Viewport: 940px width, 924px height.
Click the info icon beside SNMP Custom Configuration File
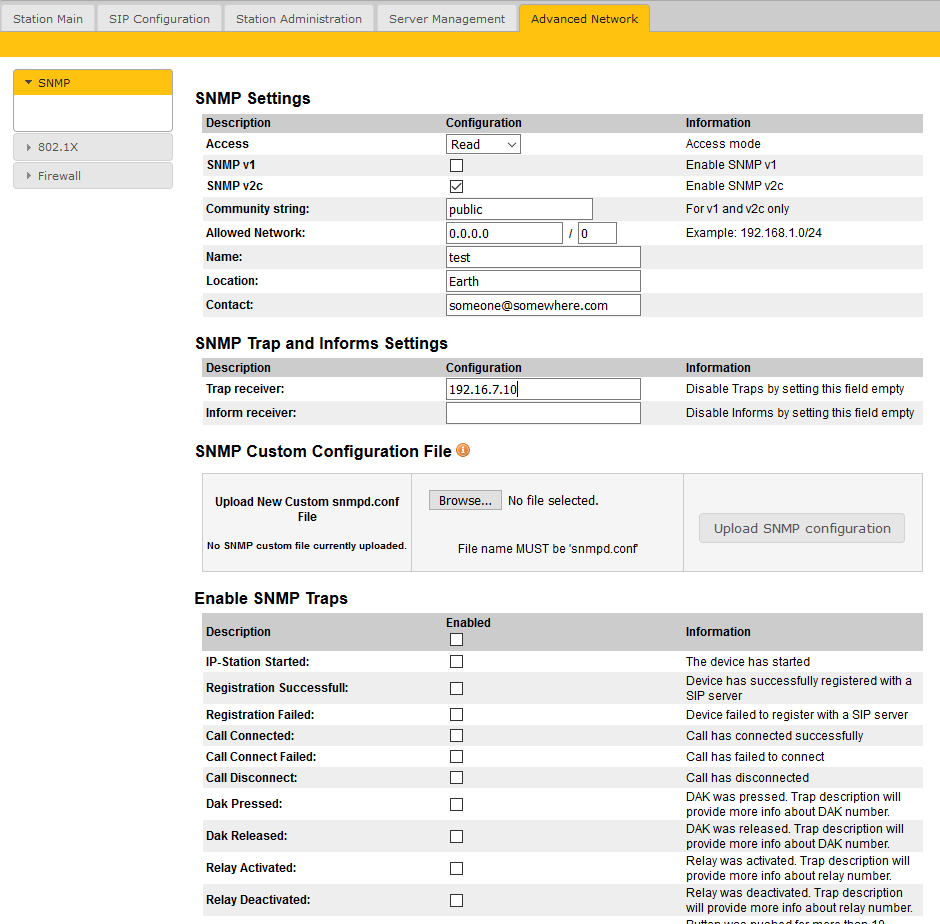(462, 450)
